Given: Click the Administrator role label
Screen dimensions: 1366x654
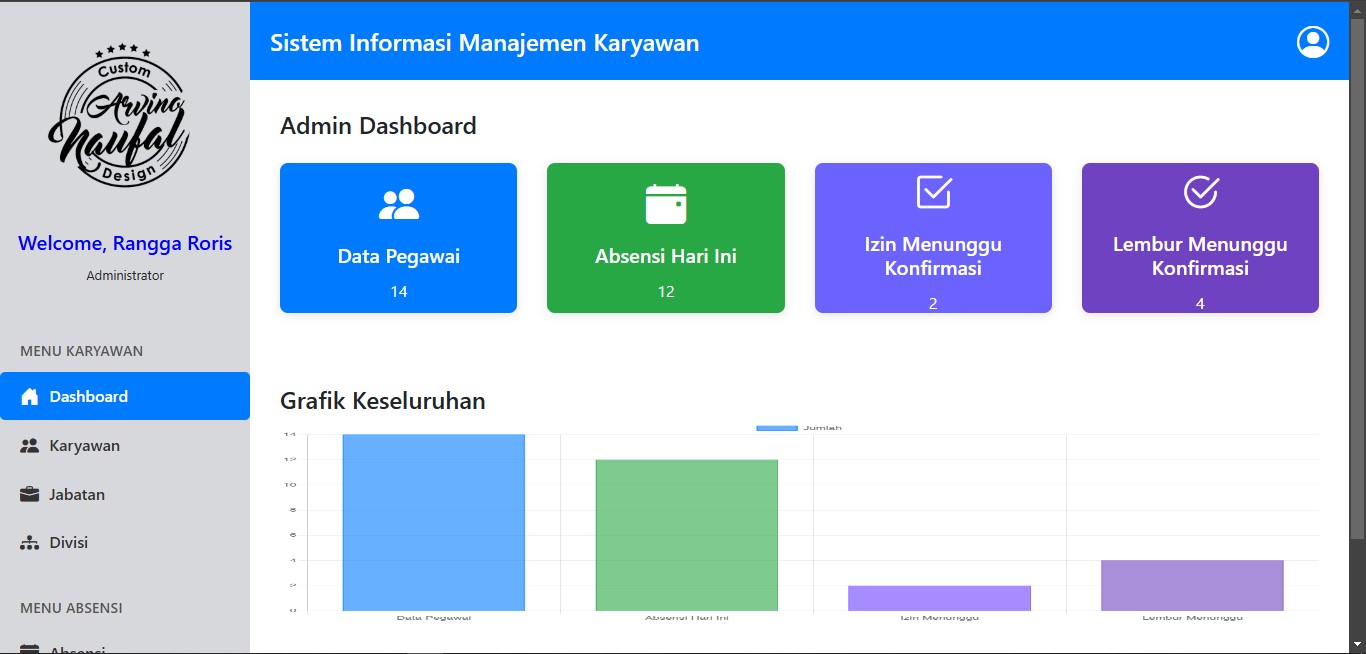Looking at the screenshot, I should tap(125, 275).
